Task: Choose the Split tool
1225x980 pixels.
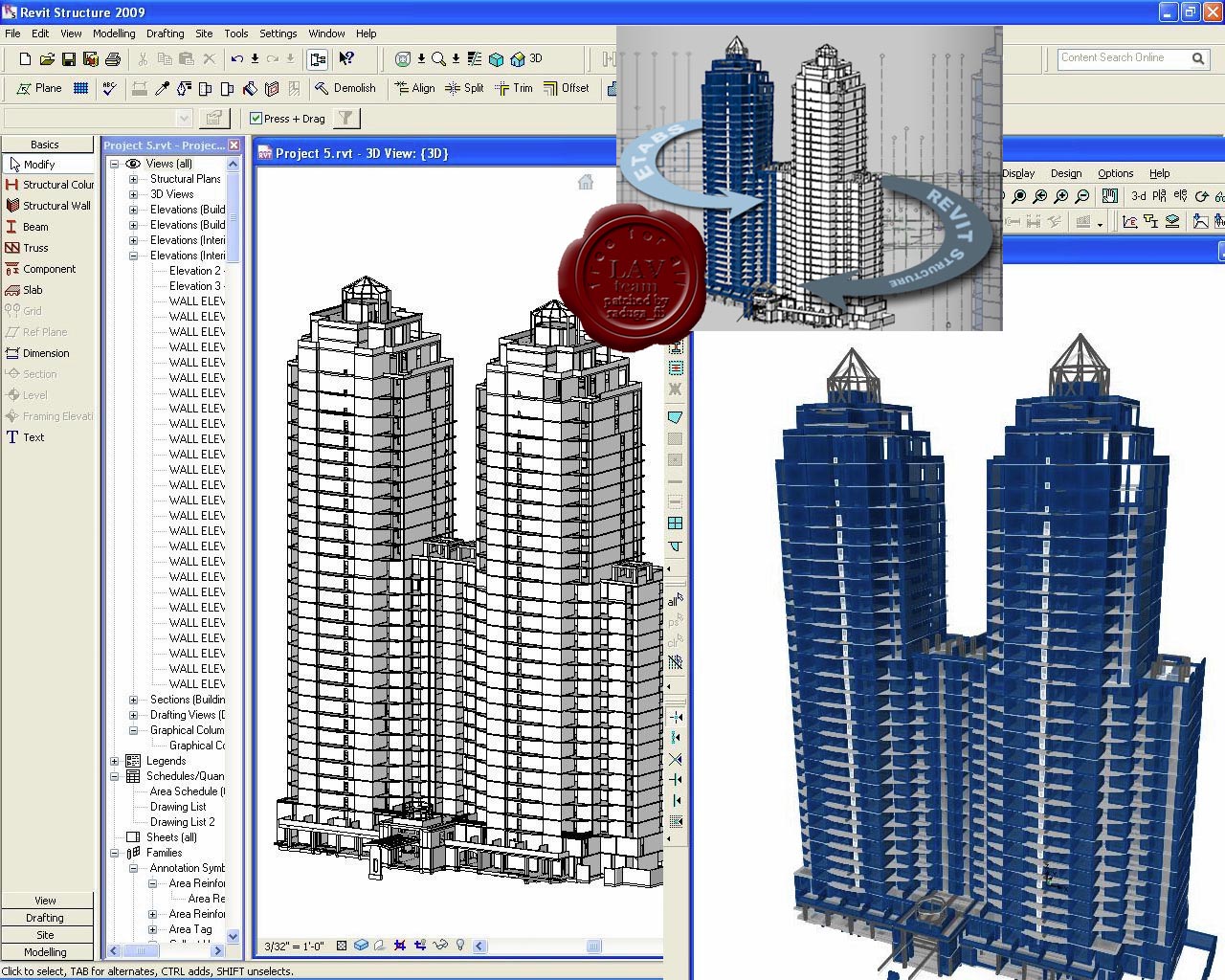Action: pos(465,88)
